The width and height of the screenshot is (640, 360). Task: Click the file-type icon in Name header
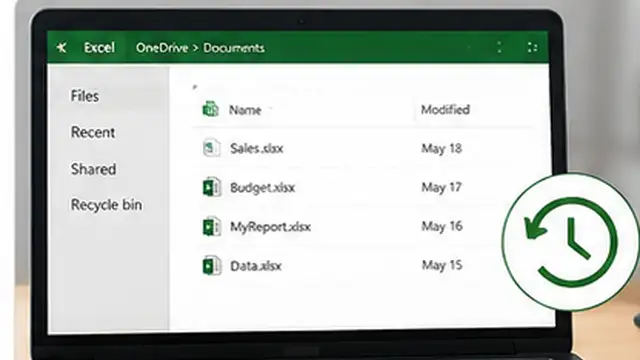211,109
